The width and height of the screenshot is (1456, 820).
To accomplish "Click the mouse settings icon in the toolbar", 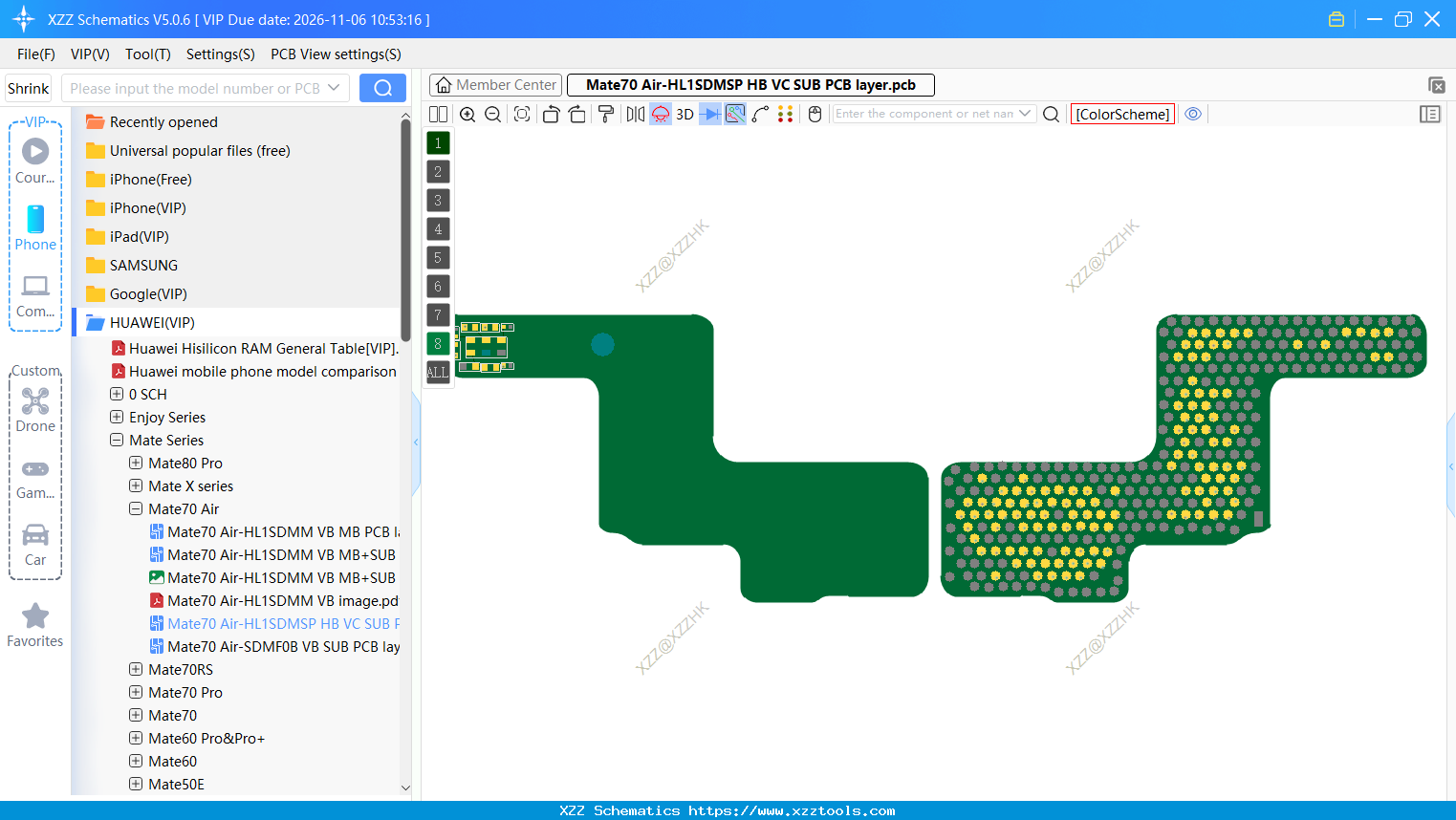I will (x=813, y=114).
